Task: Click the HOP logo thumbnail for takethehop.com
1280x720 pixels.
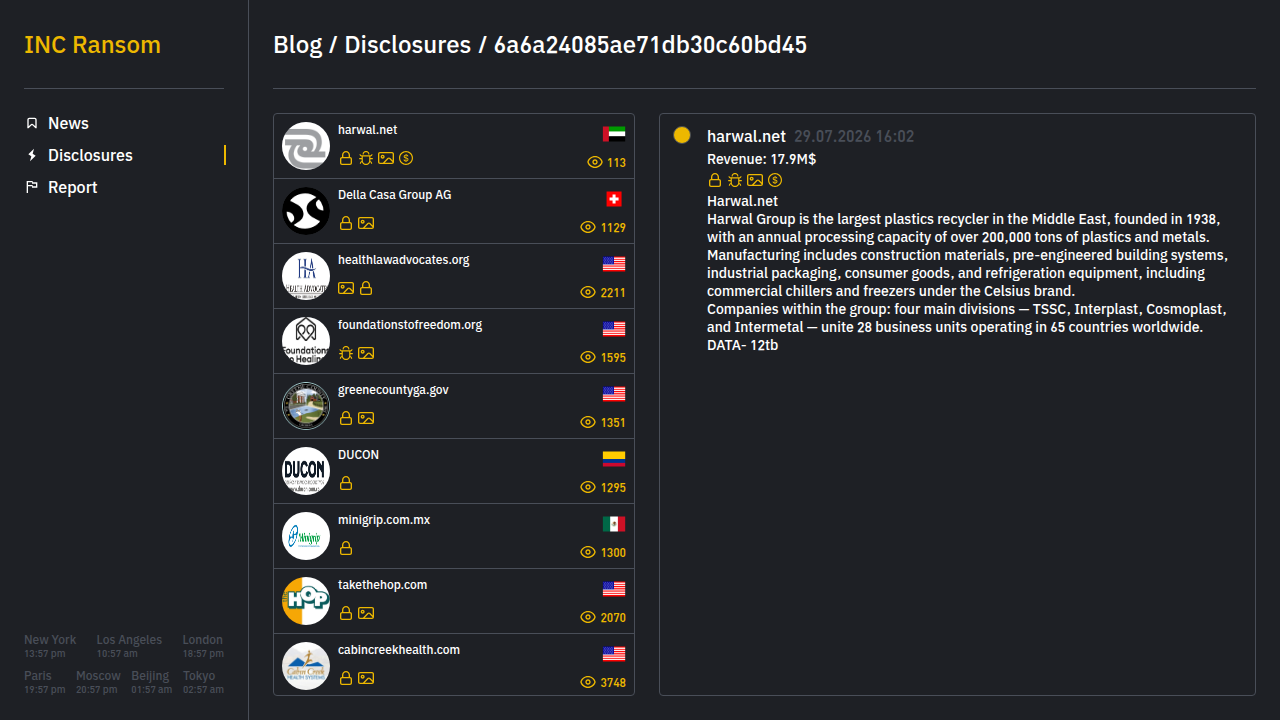Action: click(306, 601)
